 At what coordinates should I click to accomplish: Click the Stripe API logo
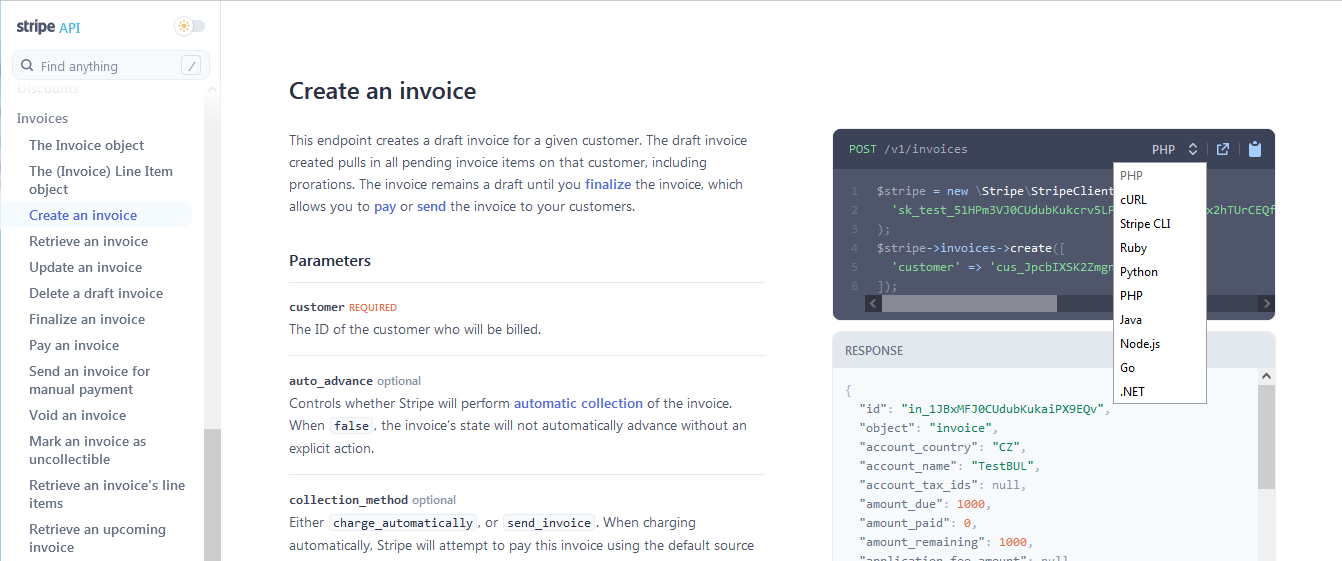coord(48,27)
